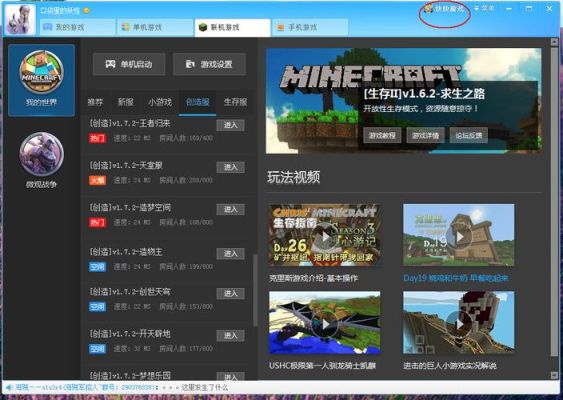Select the 联机游戏 tab
Viewport: 563px width, 400px height.
tap(232, 27)
